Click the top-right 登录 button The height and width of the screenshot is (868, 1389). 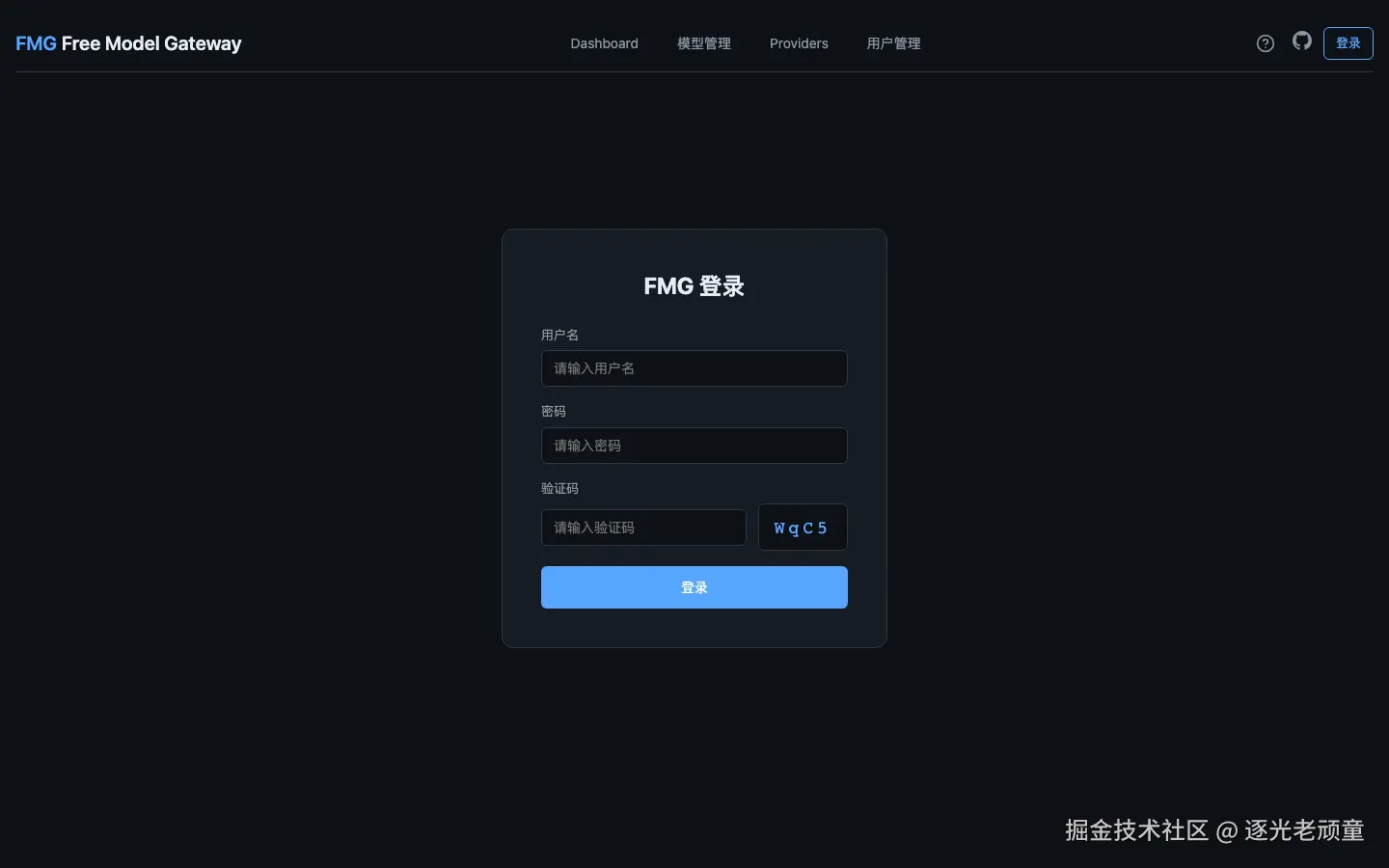(x=1348, y=43)
